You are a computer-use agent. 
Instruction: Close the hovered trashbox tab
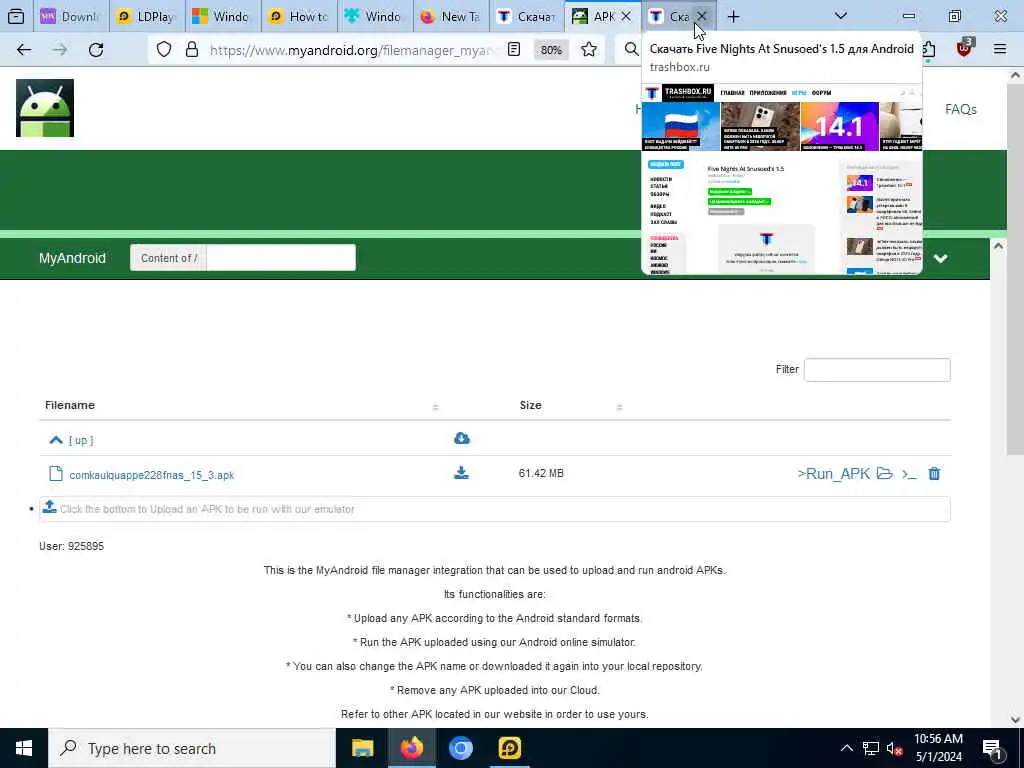[x=701, y=16]
